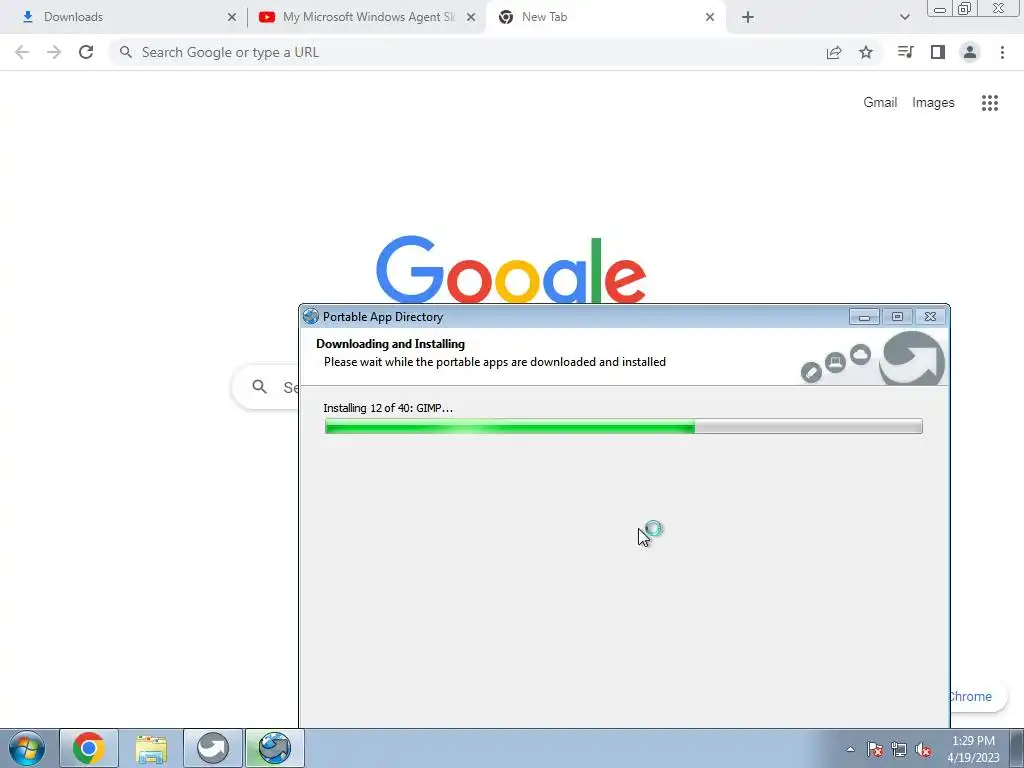The image size is (1024, 768).
Task: Open the Windows Start menu
Action: tap(27, 748)
